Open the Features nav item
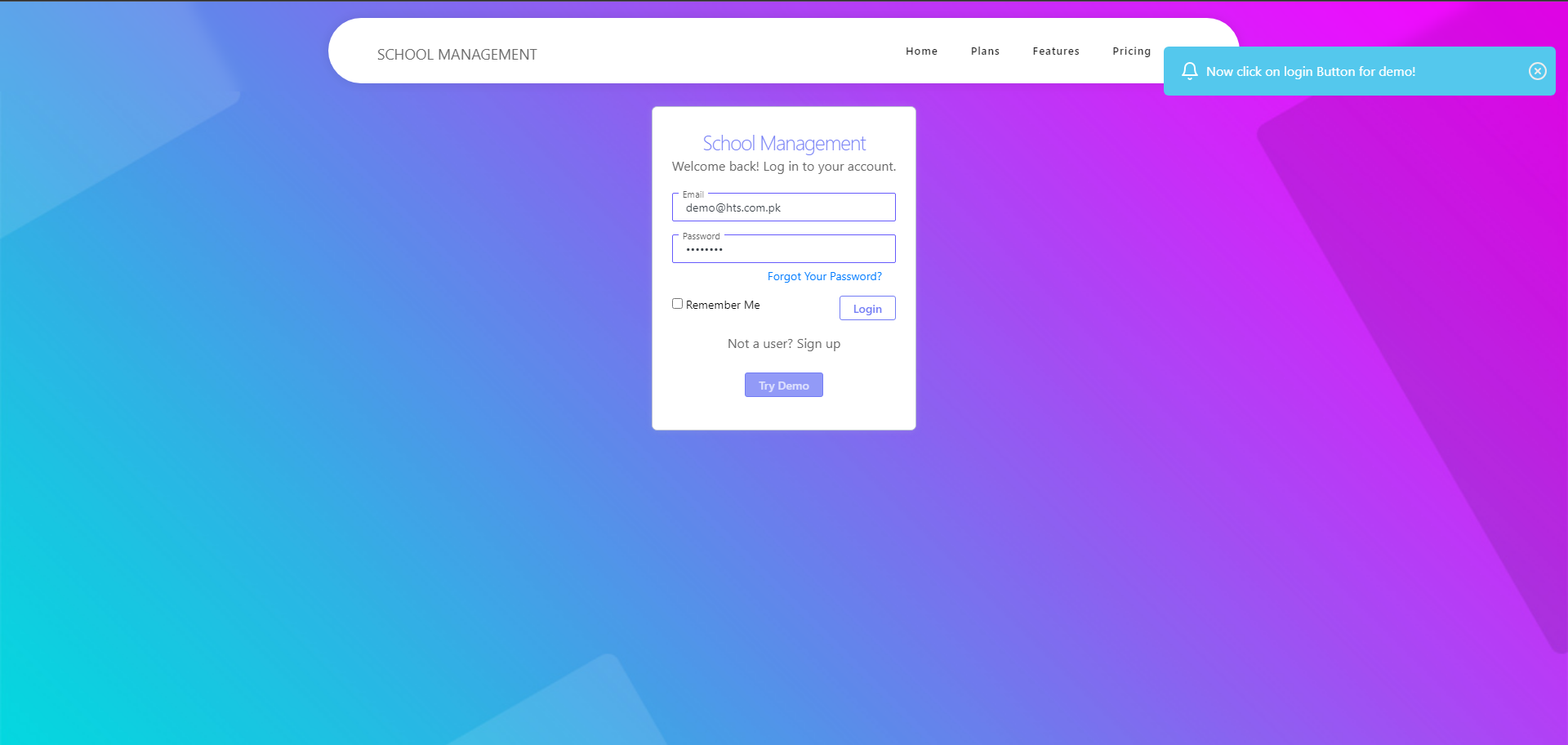1568x745 pixels. [x=1056, y=51]
